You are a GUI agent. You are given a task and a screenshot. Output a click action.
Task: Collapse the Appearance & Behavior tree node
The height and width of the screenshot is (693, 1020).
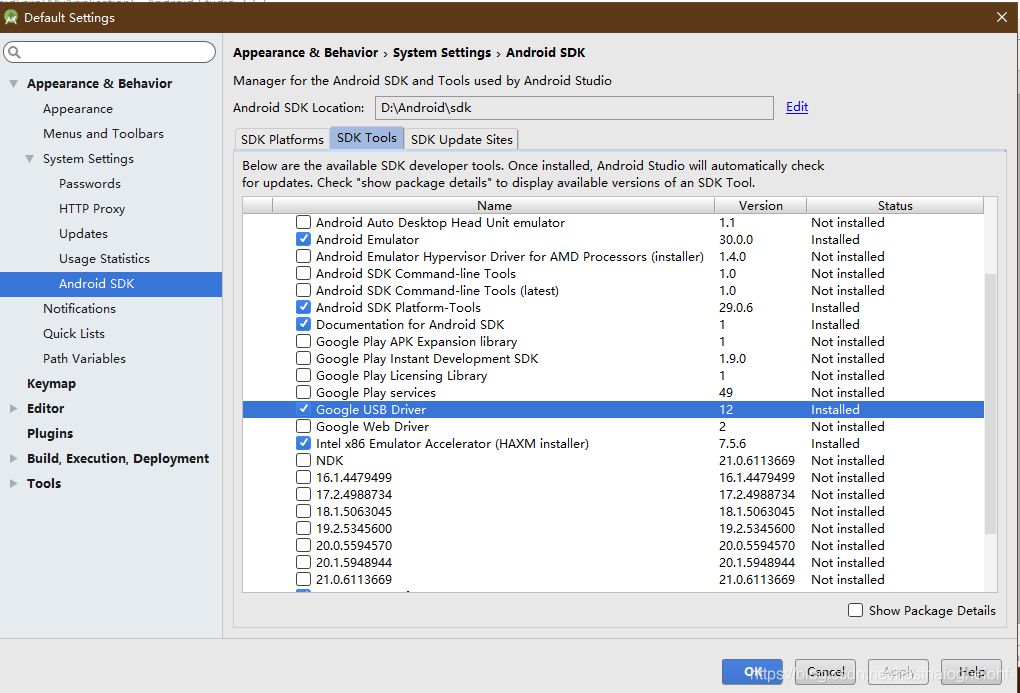point(14,83)
